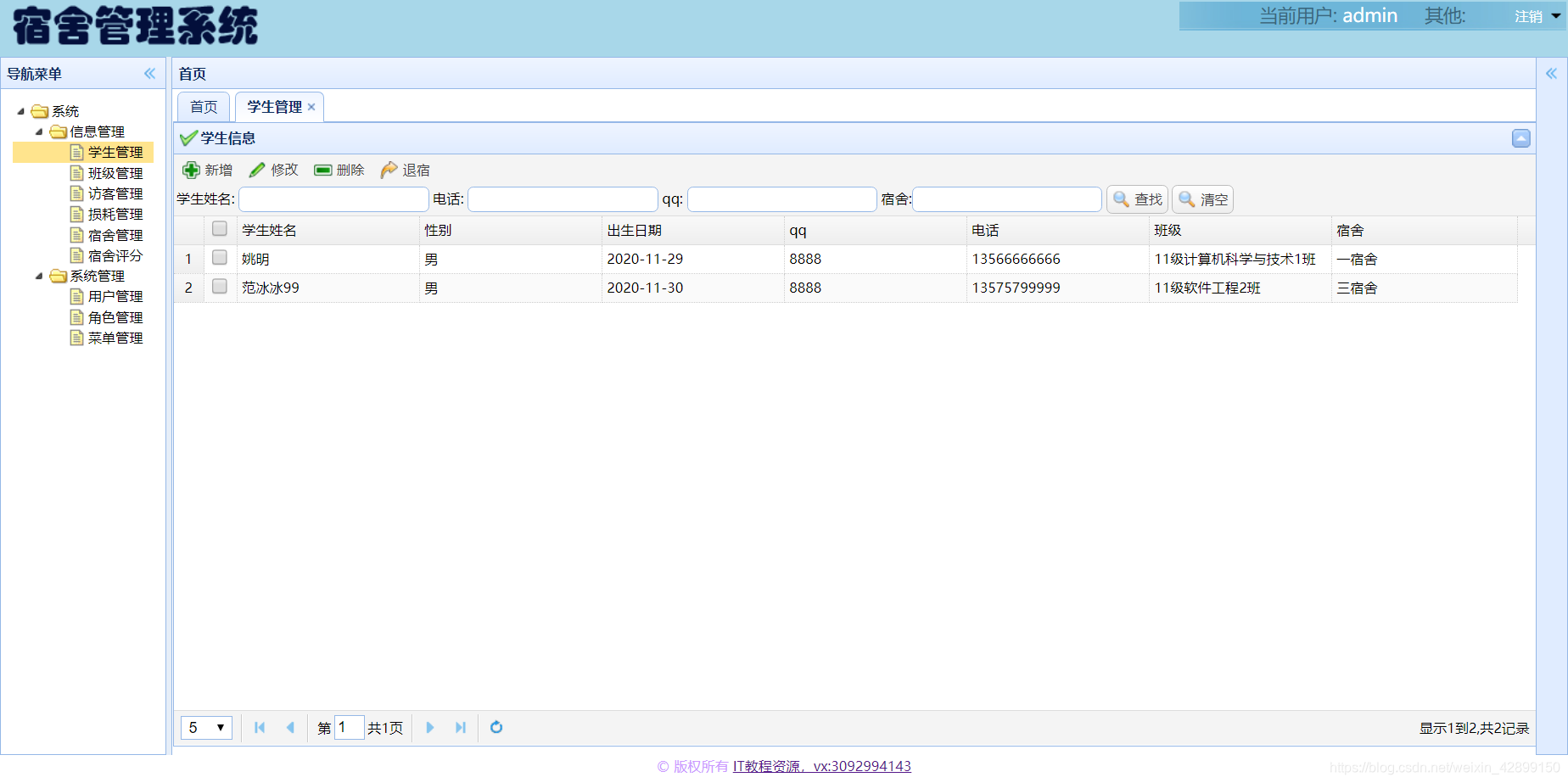The width and height of the screenshot is (1568, 783).
Task: Collapse the navigation menu panel
Action: (149, 74)
